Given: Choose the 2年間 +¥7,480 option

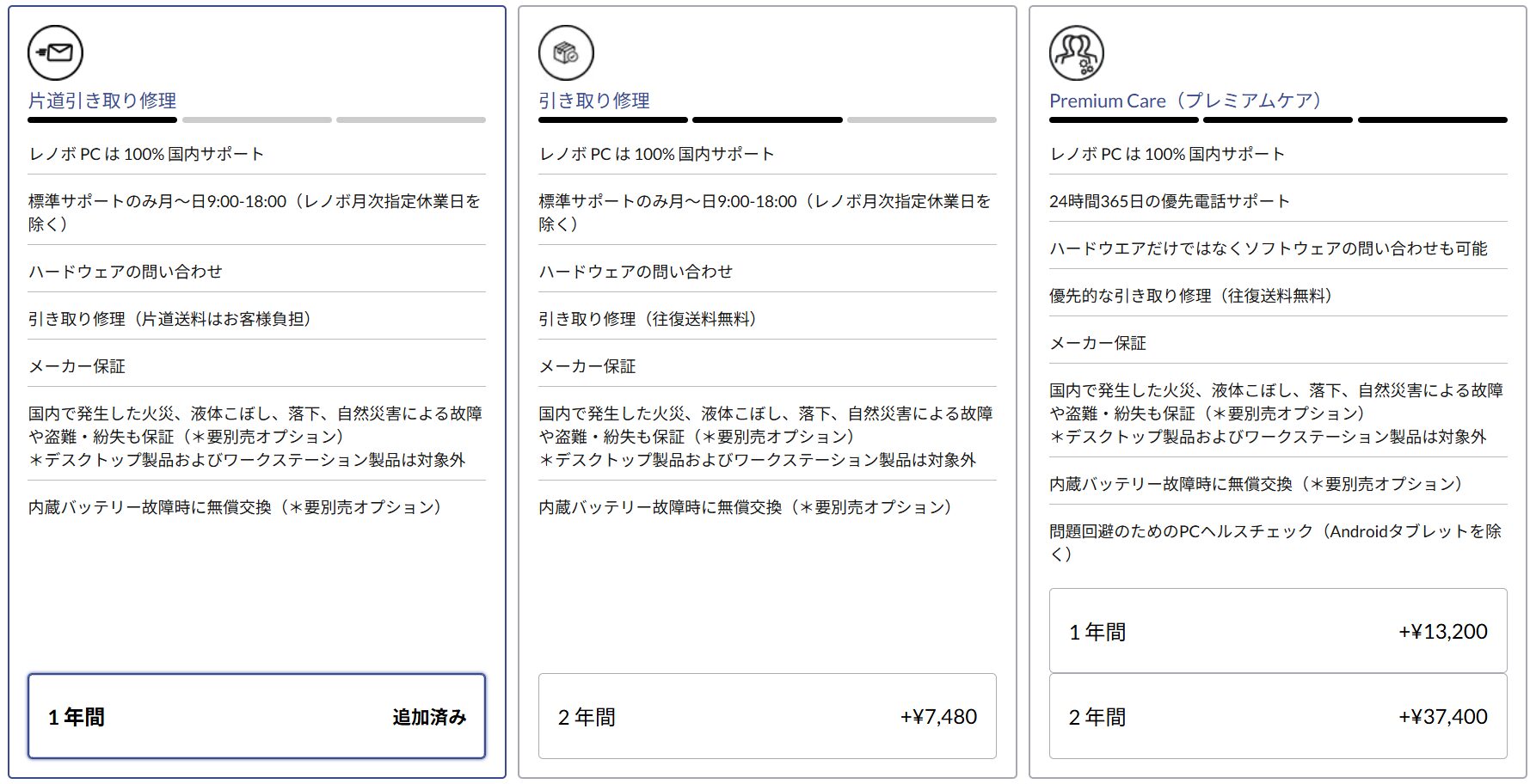Looking at the screenshot, I should tap(767, 716).
